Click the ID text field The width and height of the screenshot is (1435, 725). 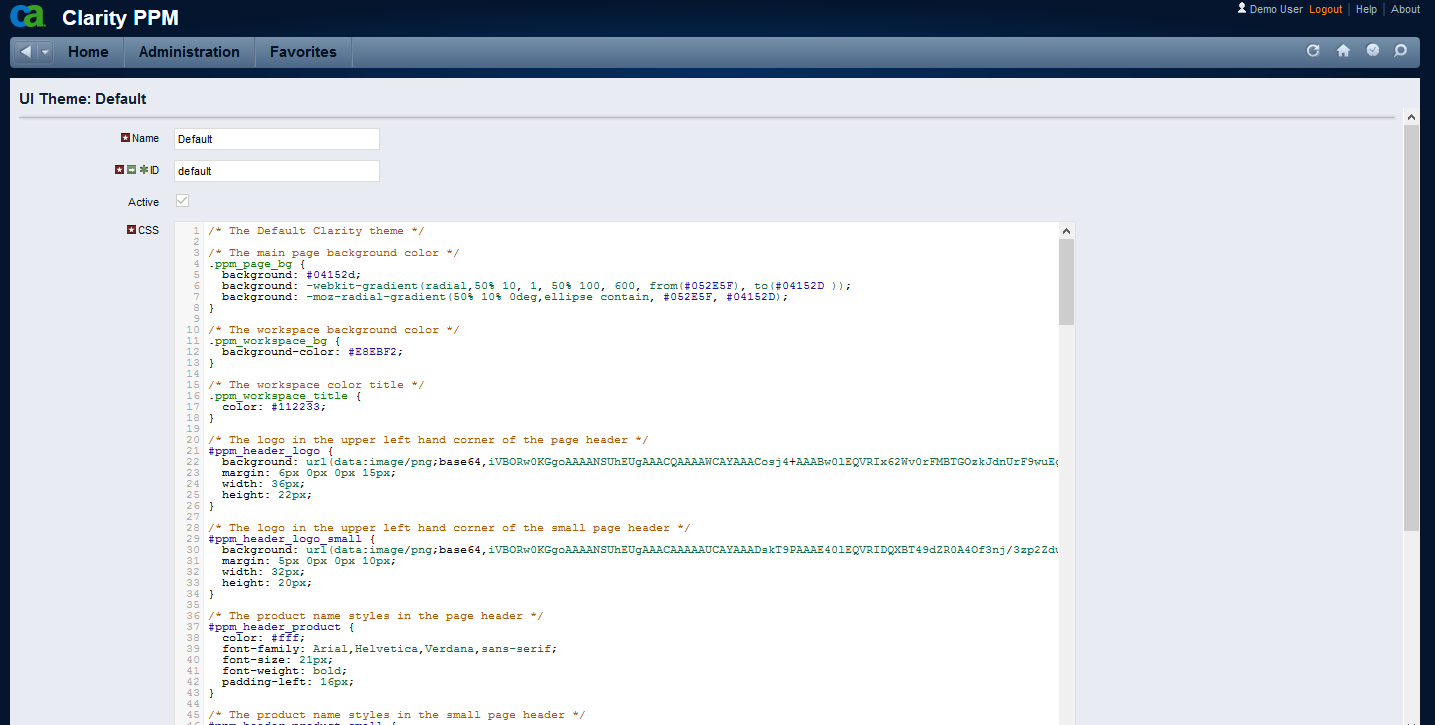[x=277, y=171]
